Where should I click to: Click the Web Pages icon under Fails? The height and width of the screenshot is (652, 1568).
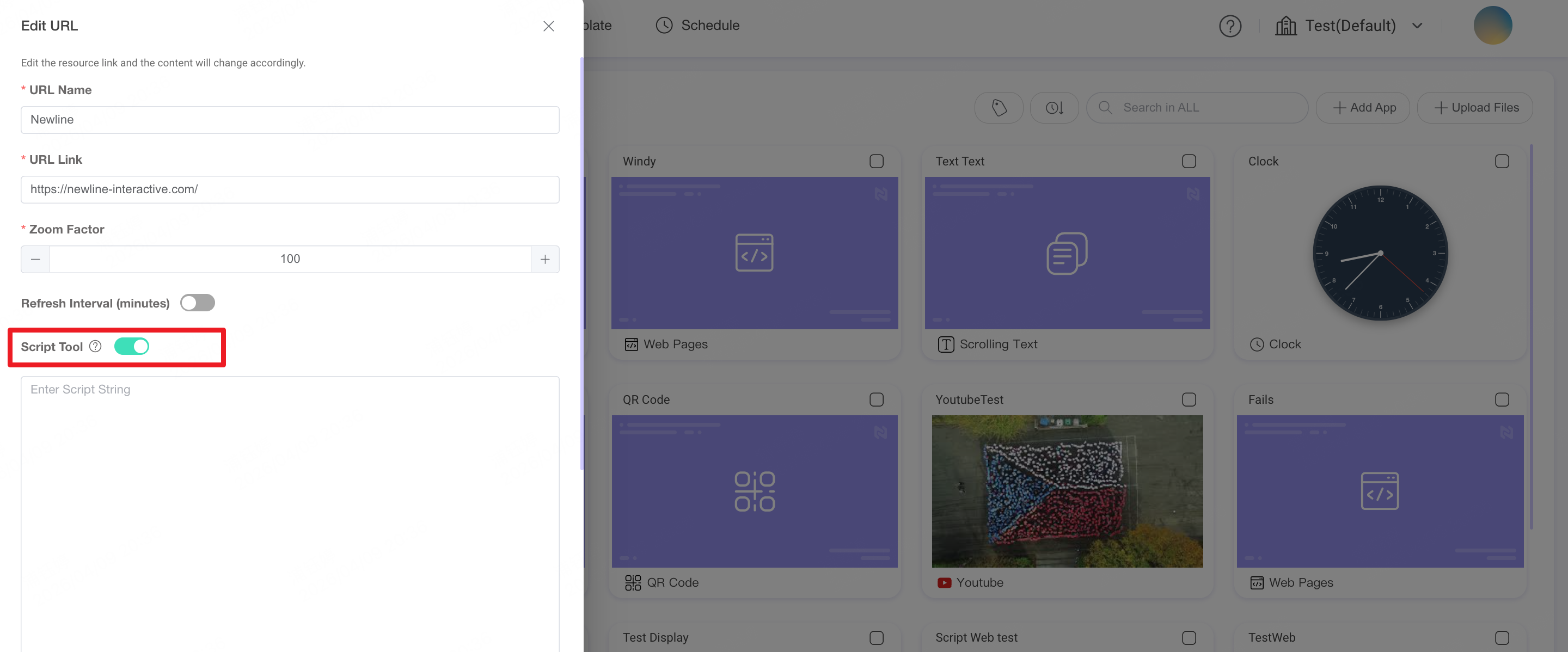tap(1257, 583)
